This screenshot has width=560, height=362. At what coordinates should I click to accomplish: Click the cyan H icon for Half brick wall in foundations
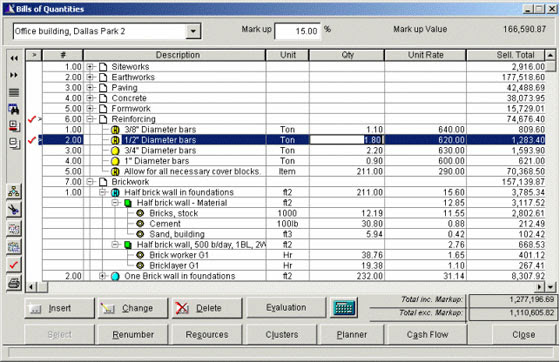pos(115,192)
